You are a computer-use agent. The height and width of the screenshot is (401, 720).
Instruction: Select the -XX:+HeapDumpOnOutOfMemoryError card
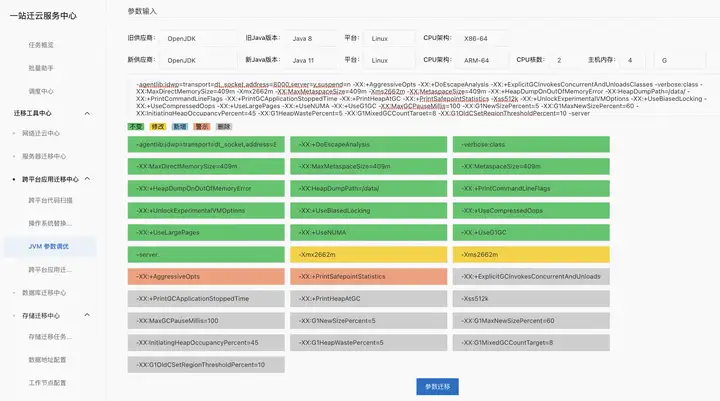tap(206, 188)
